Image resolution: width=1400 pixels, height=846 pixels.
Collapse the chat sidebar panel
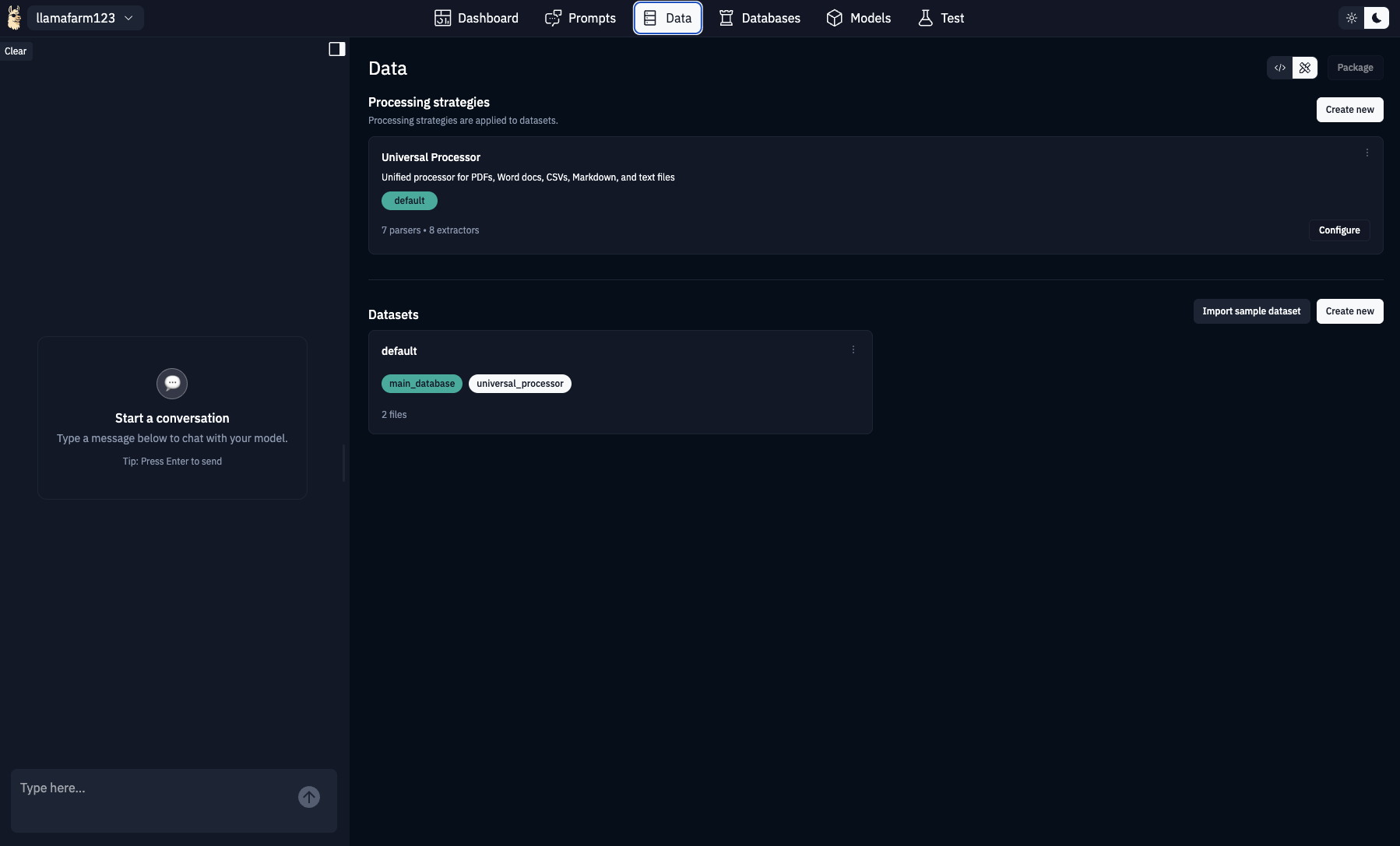tap(337, 48)
